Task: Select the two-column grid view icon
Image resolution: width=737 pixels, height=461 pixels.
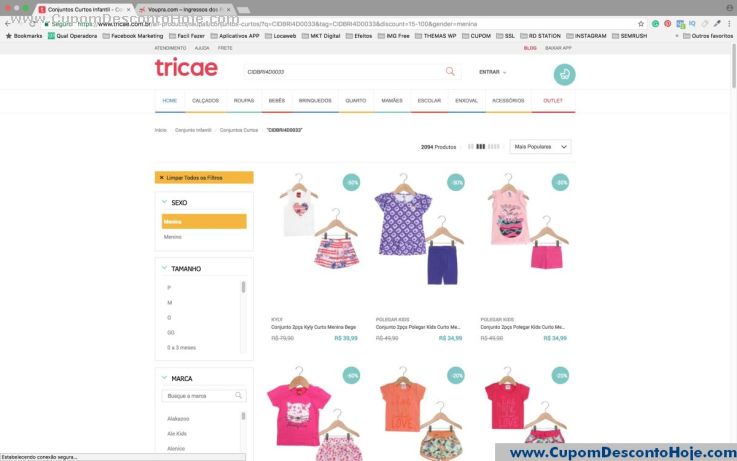Action: pos(471,147)
